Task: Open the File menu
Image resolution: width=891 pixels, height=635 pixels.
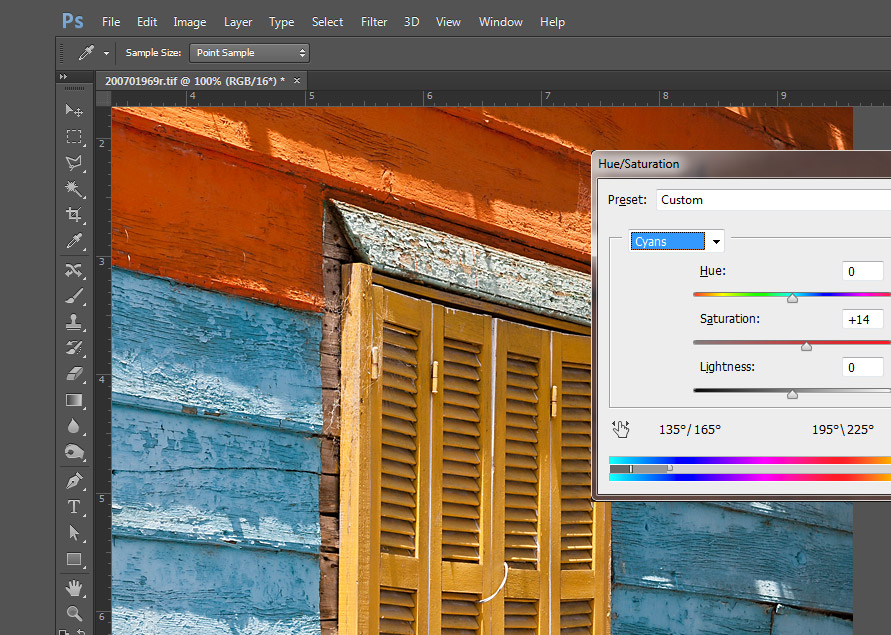Action: pyautogui.click(x=111, y=22)
